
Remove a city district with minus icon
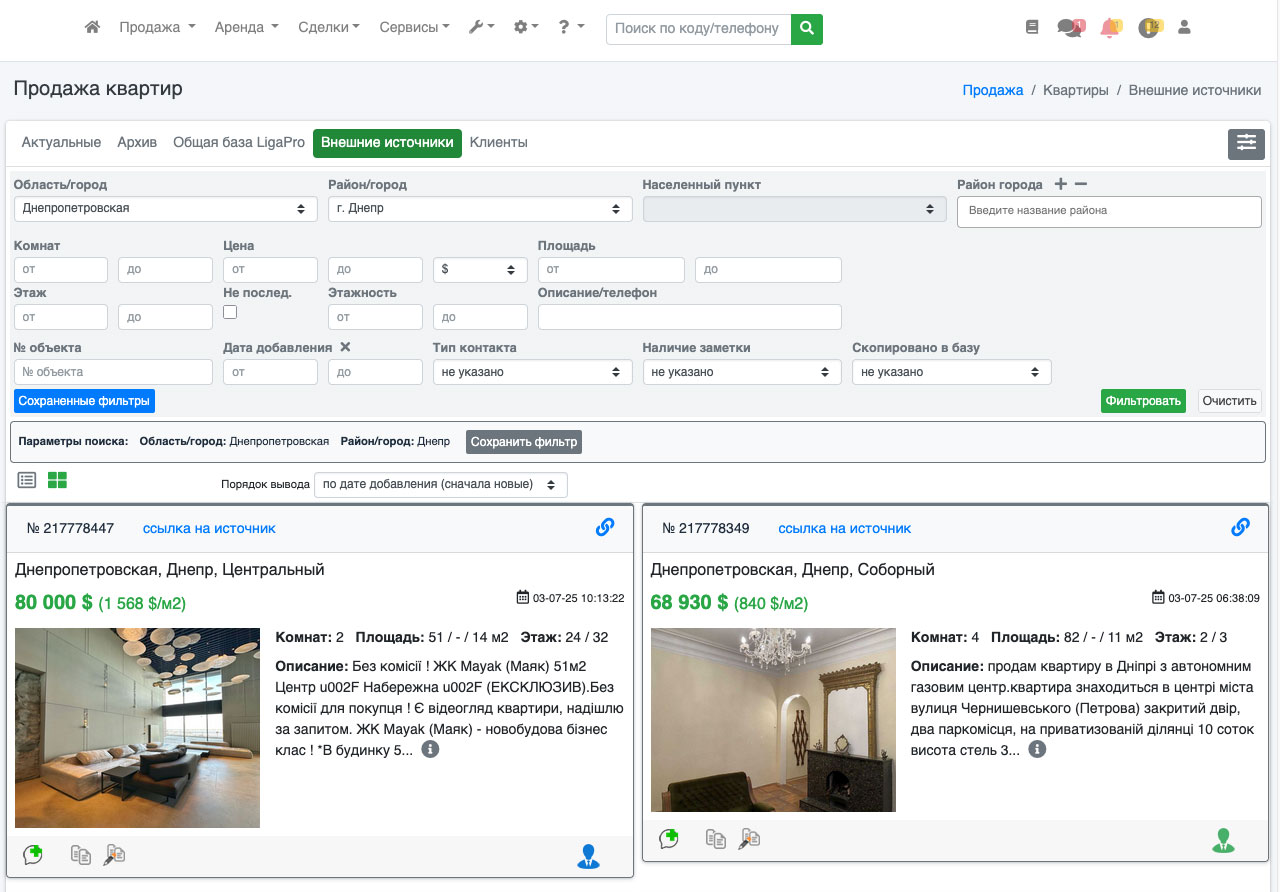point(1081,184)
